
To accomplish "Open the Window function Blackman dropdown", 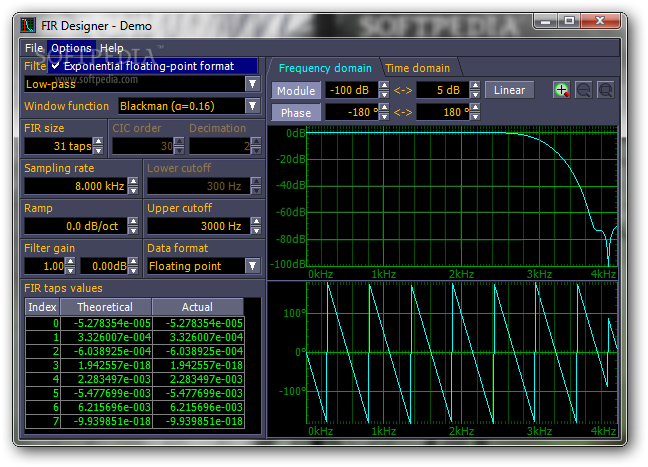I will point(252,106).
